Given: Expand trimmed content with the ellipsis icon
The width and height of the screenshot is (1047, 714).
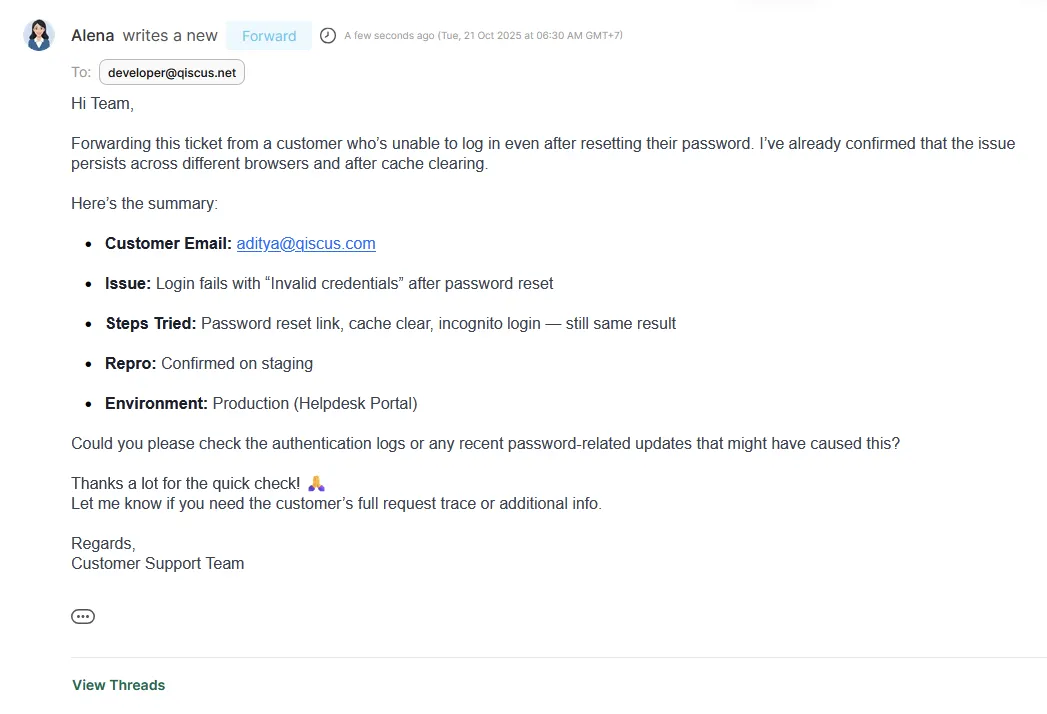Looking at the screenshot, I should [83, 616].
